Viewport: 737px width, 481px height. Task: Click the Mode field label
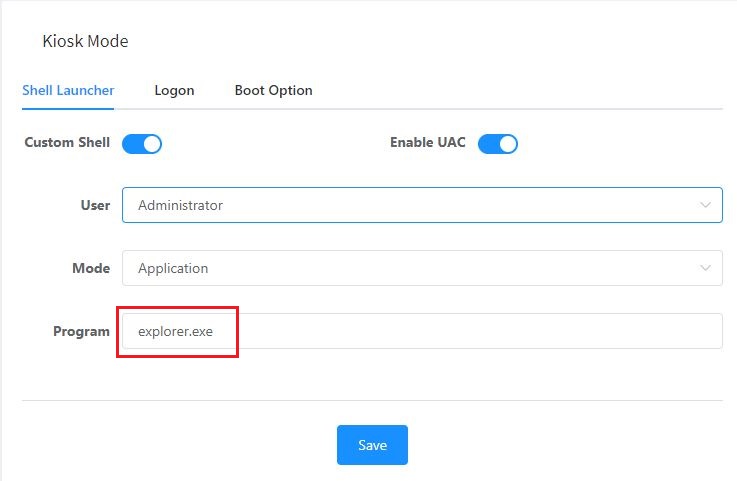[91, 268]
